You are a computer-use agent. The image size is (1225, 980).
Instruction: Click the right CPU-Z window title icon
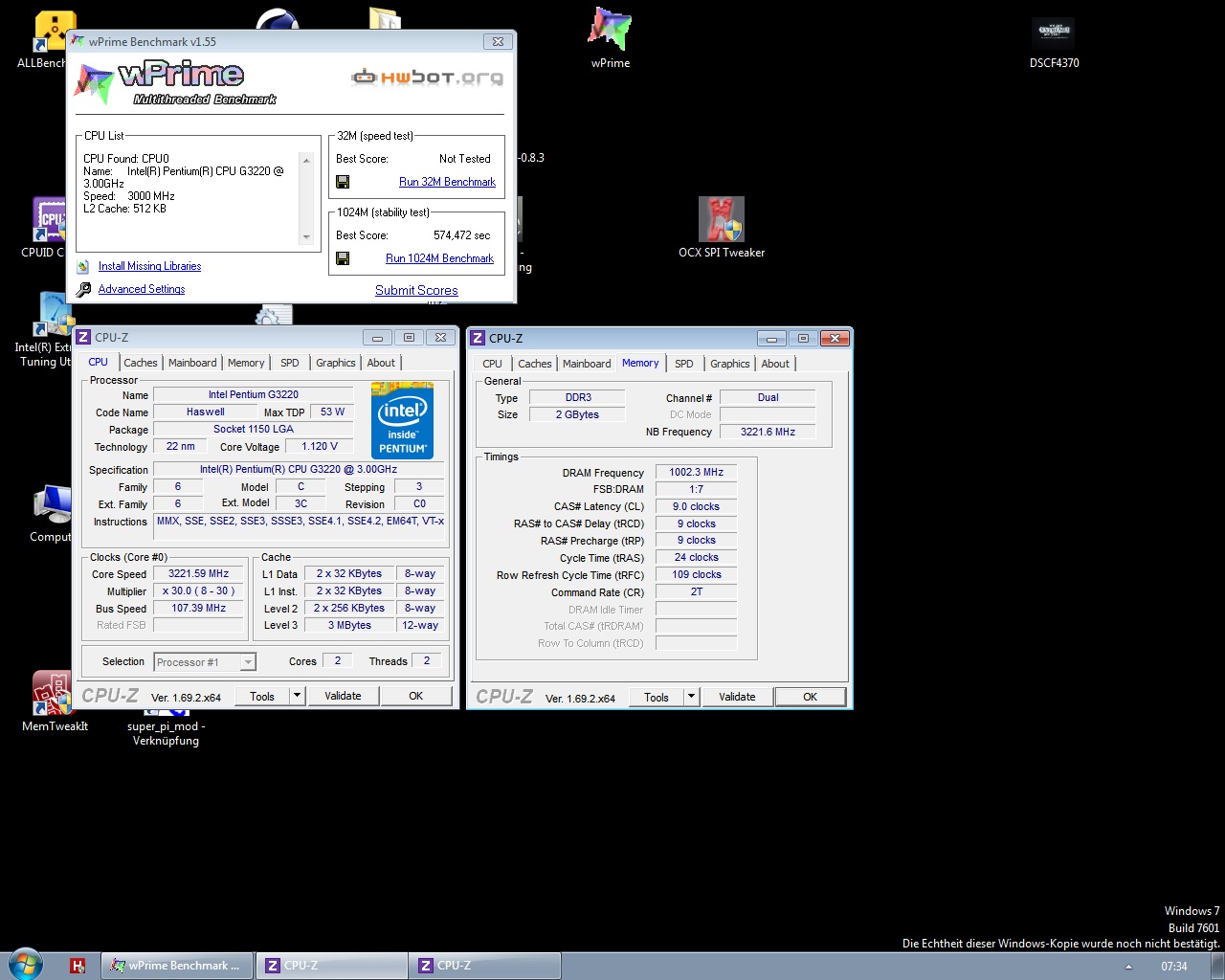click(x=478, y=338)
